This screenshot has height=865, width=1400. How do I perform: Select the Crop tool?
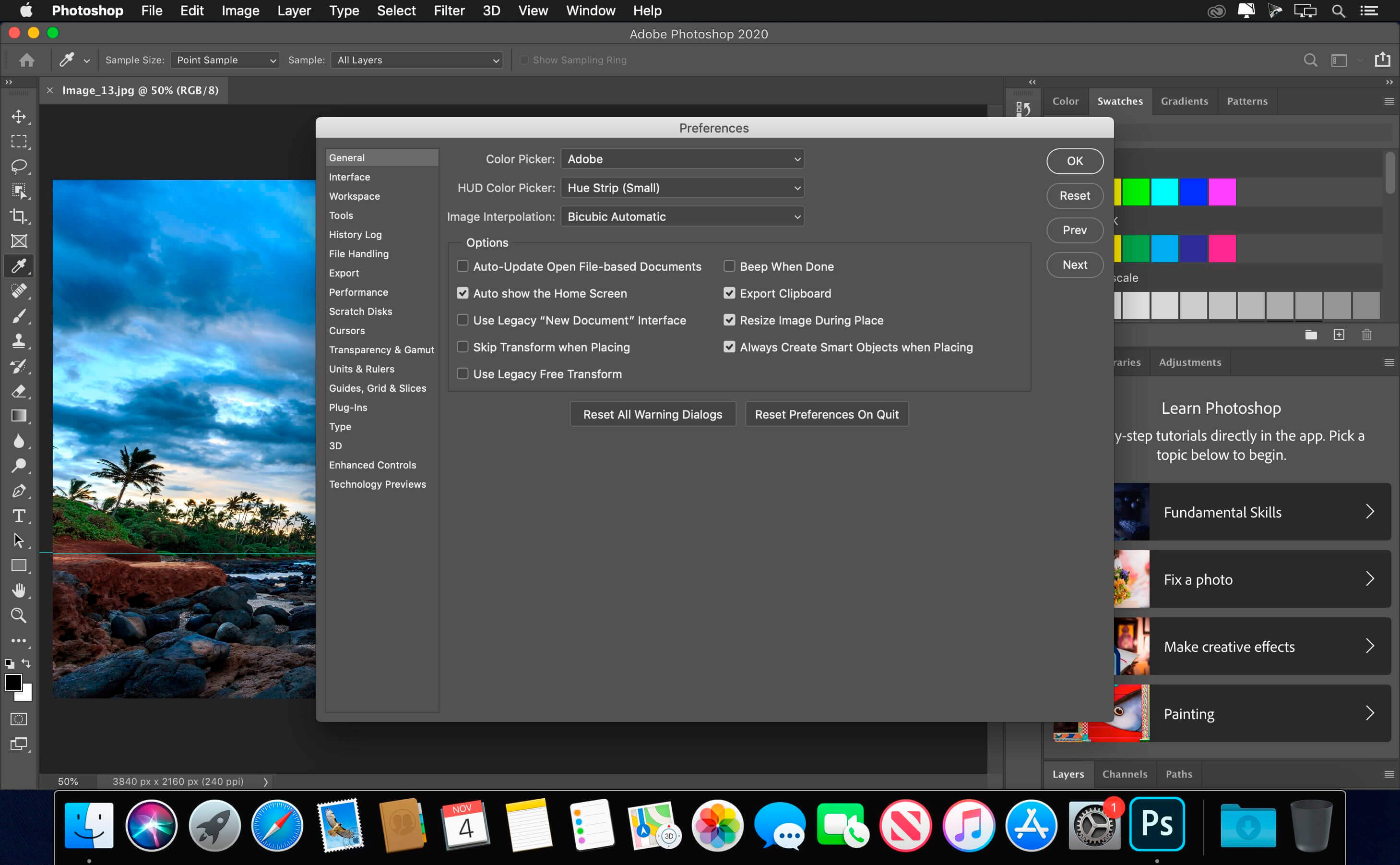[19, 217]
